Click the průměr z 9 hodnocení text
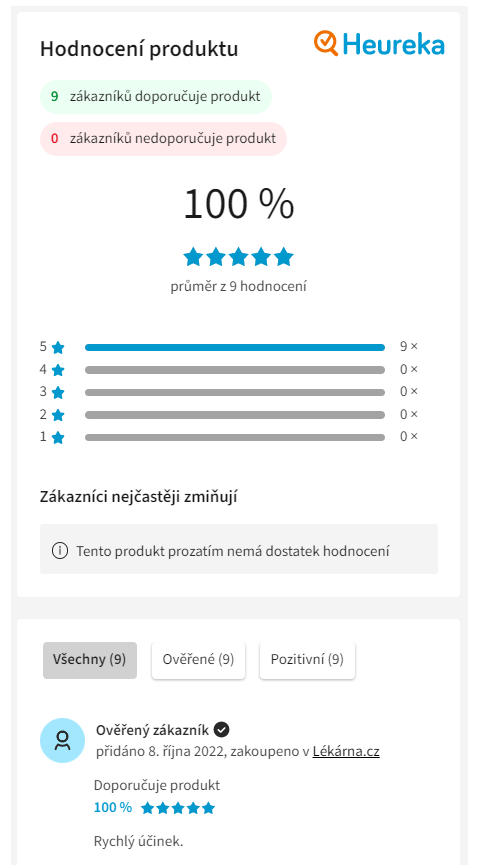Viewport: 480px width, 865px height. [239, 286]
